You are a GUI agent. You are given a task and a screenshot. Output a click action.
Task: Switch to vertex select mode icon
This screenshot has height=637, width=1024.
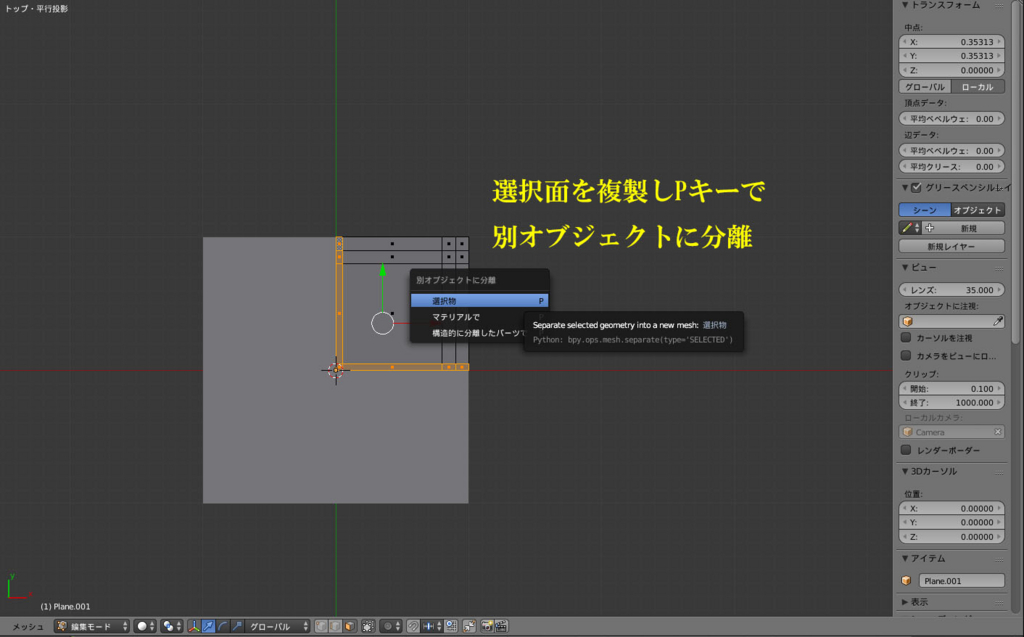pos(321,626)
